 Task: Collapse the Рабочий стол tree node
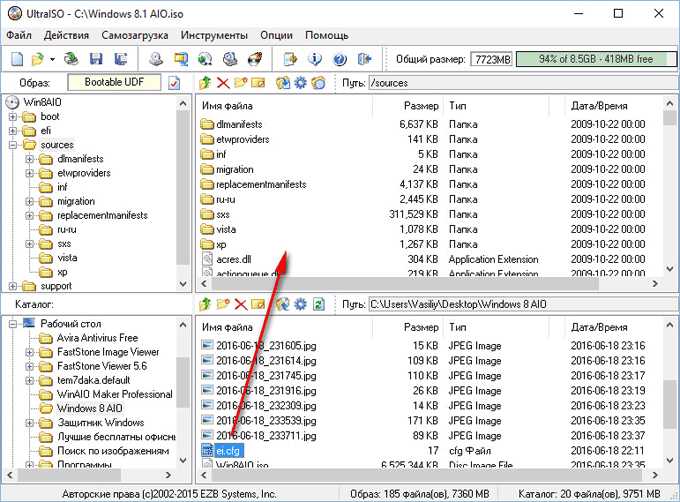[x=13, y=324]
